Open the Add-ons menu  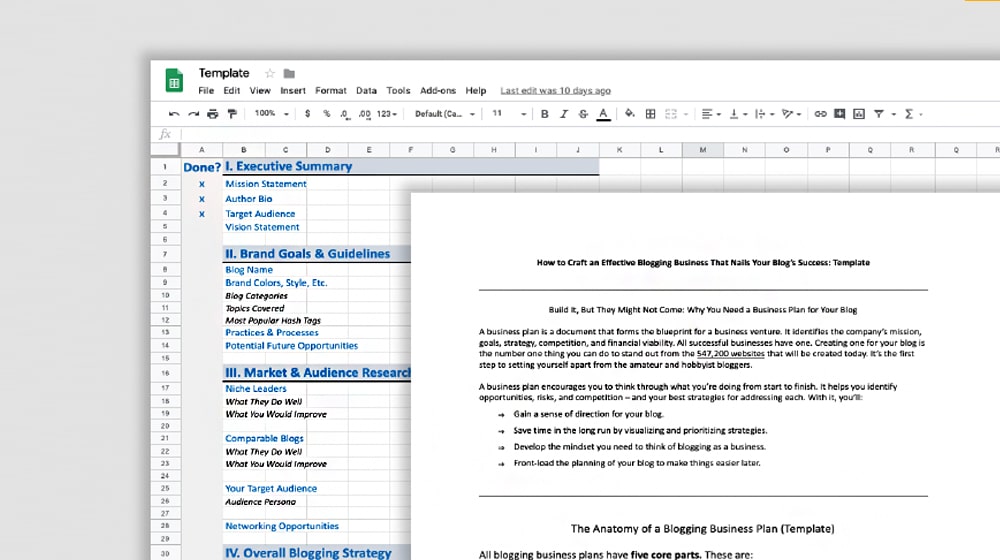437,91
